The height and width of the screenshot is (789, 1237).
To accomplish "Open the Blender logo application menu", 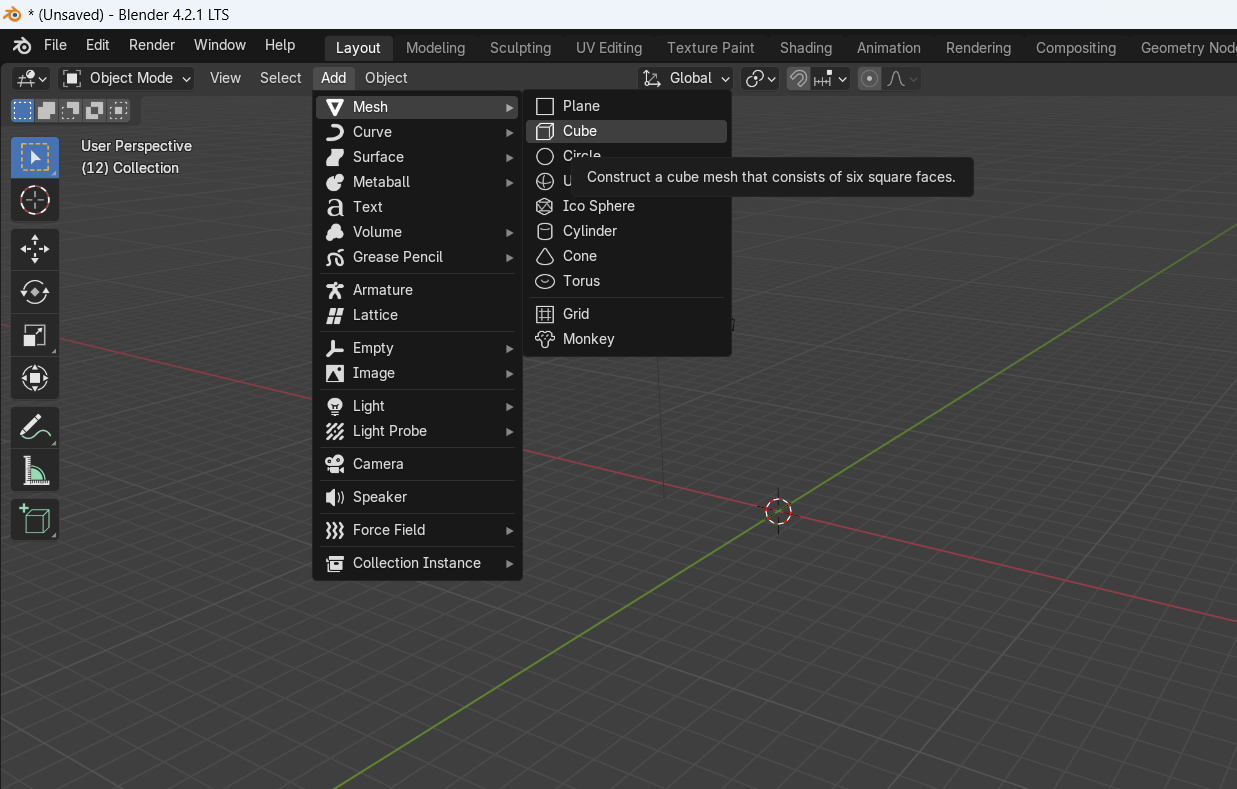I will coord(22,46).
